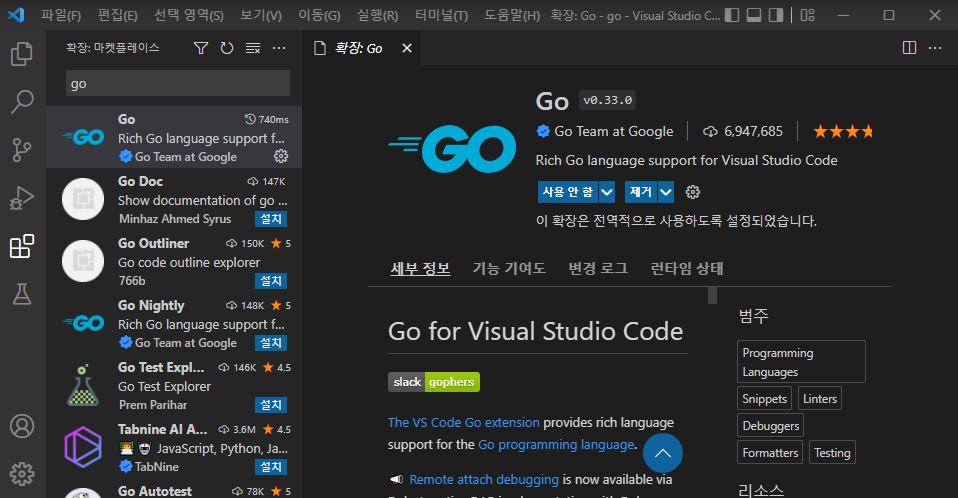This screenshot has width=958, height=498.
Task: Open the 이동(G) menu
Action: 319,15
